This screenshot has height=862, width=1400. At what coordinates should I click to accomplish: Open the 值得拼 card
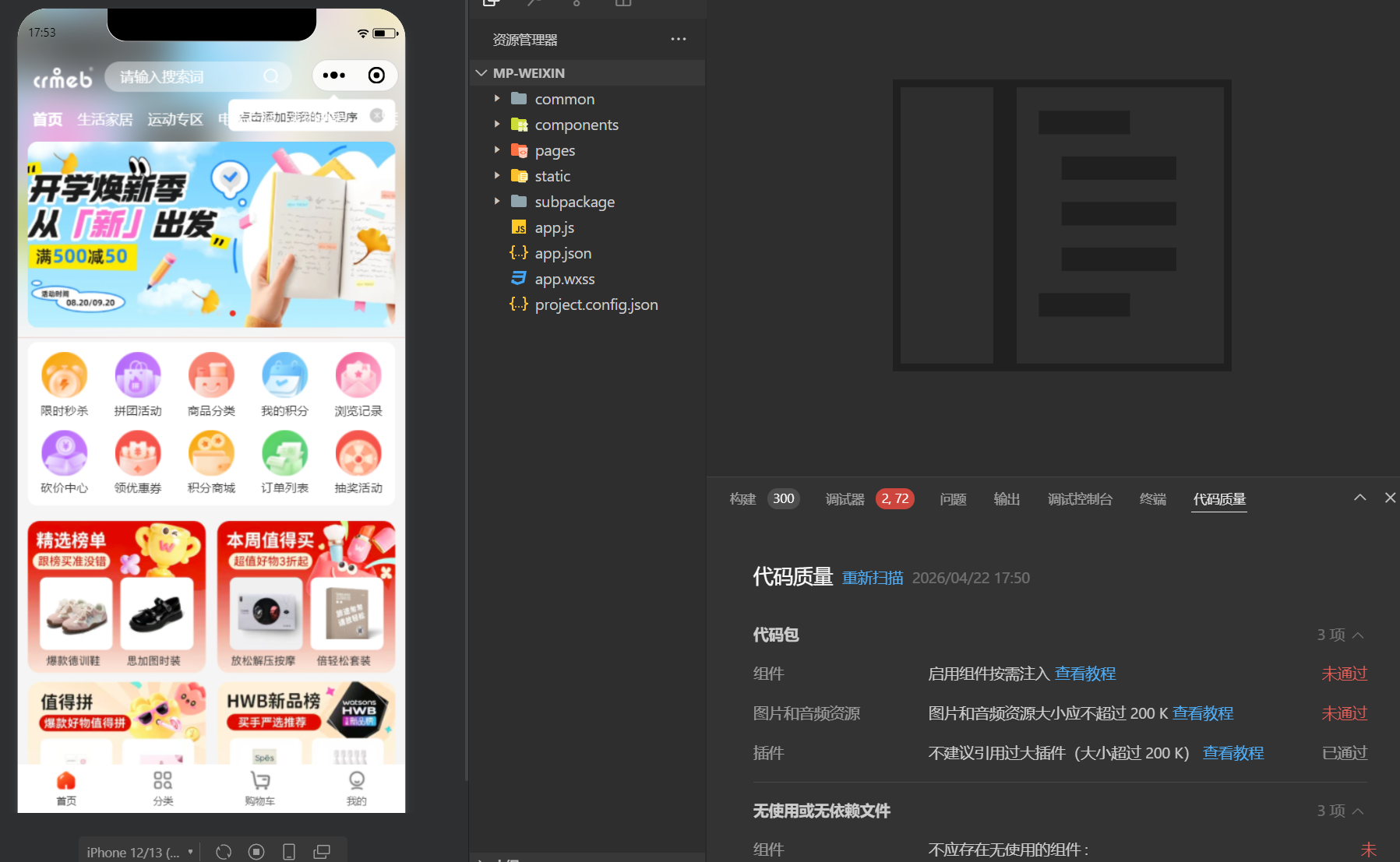[x=117, y=723]
